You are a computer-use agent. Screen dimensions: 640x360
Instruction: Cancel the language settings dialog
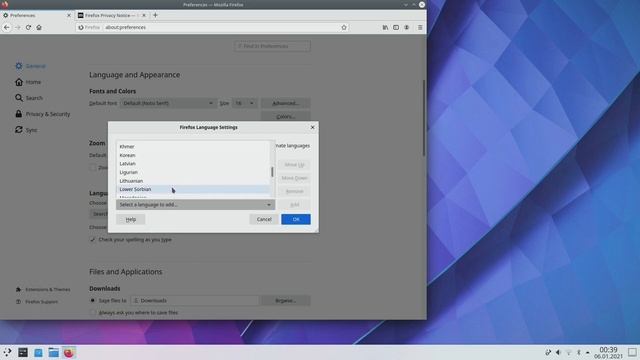(264, 219)
